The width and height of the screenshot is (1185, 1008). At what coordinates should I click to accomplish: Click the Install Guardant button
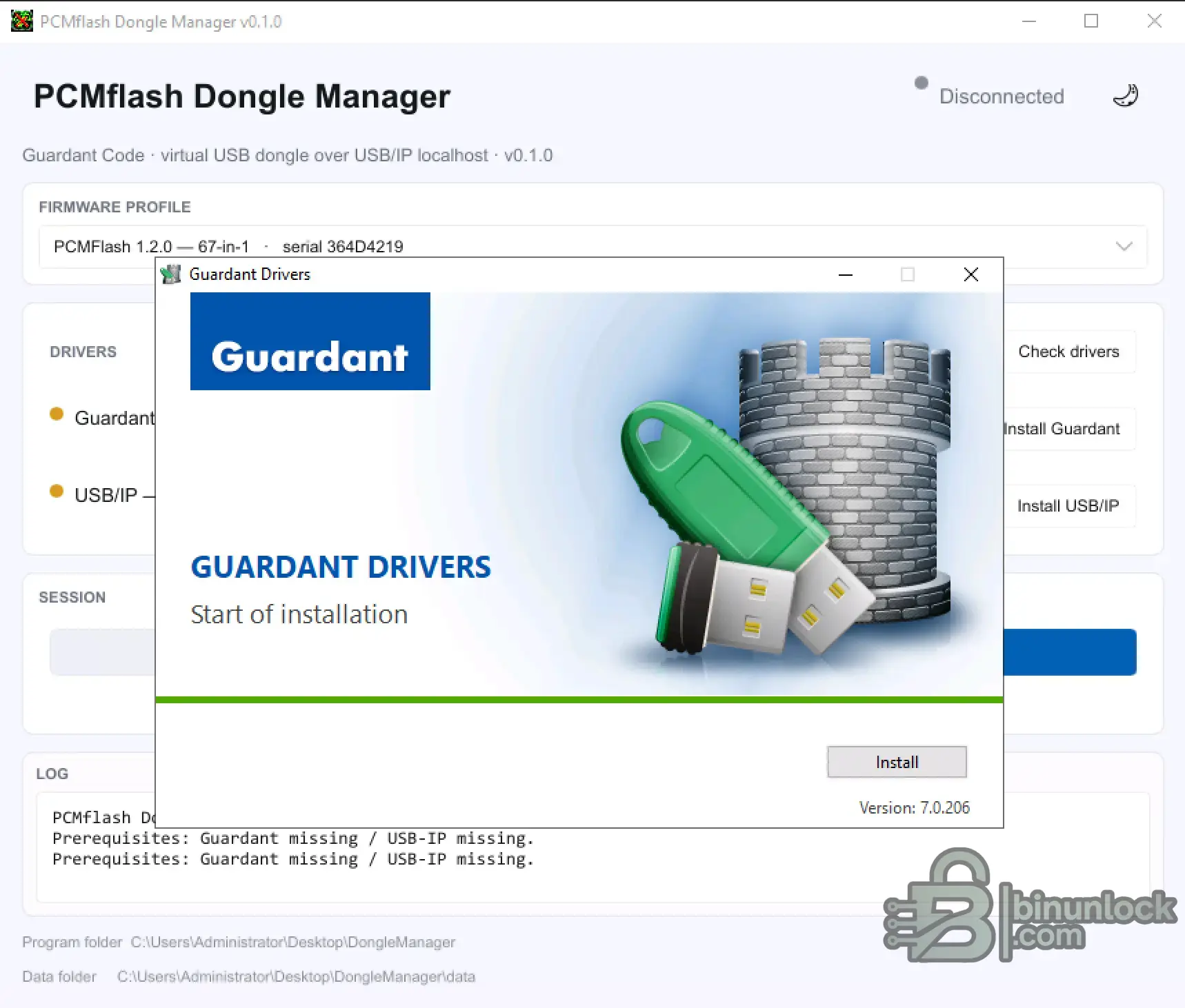1069,429
